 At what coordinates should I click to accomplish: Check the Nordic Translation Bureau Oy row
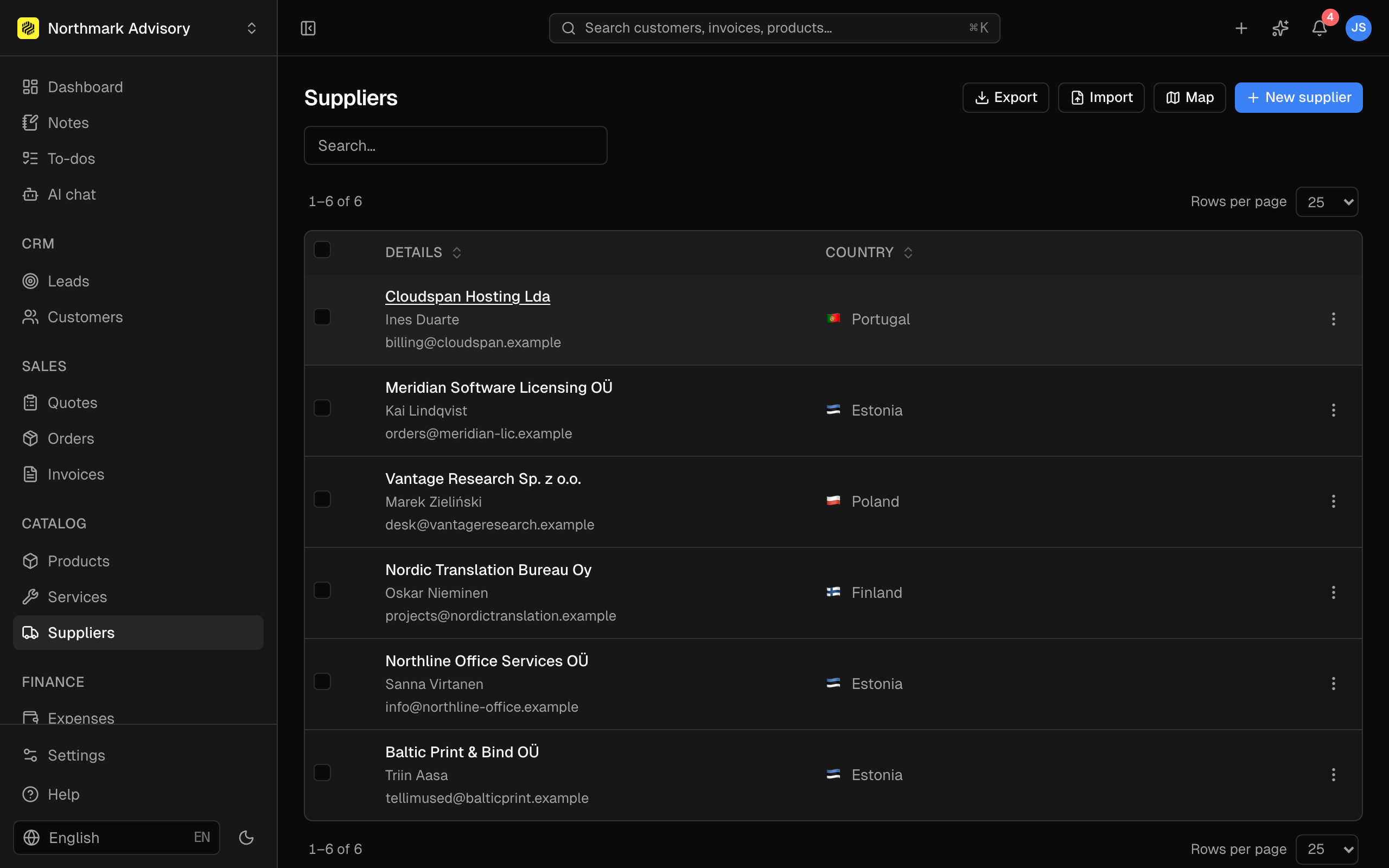coord(322,590)
